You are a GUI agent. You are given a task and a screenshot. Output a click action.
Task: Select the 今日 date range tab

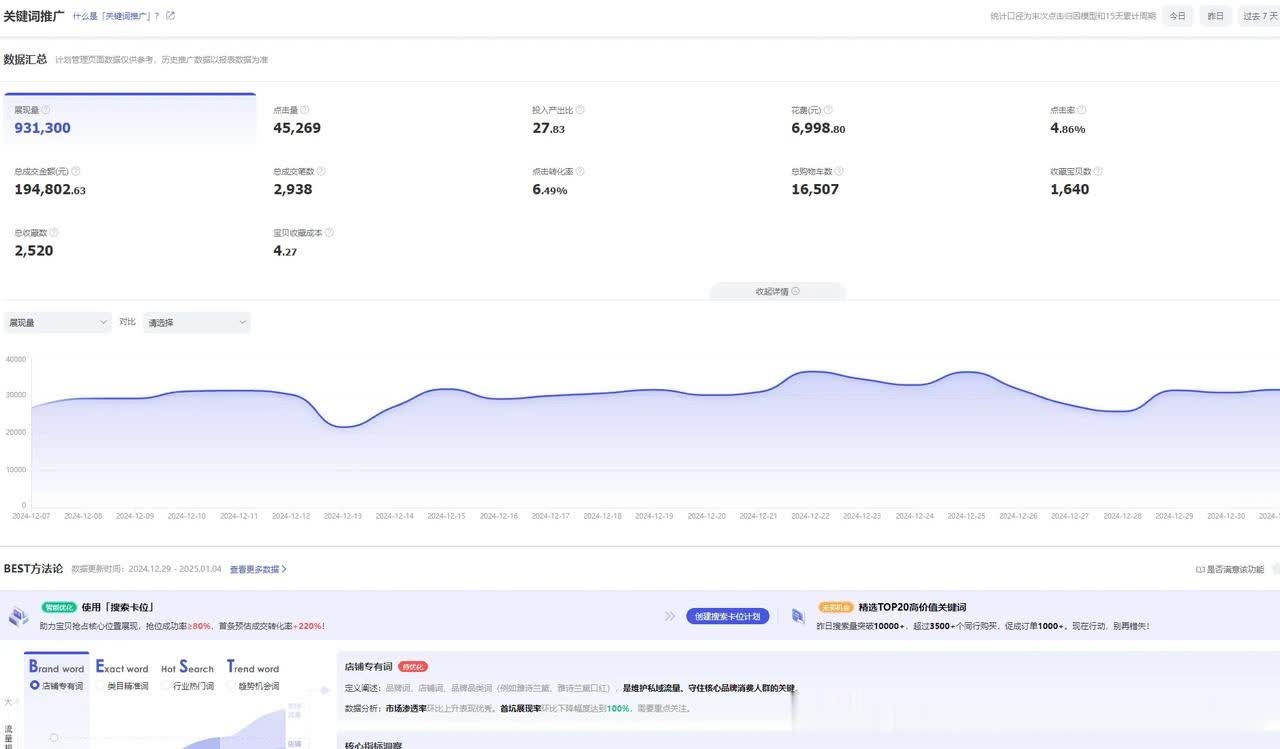click(1178, 16)
